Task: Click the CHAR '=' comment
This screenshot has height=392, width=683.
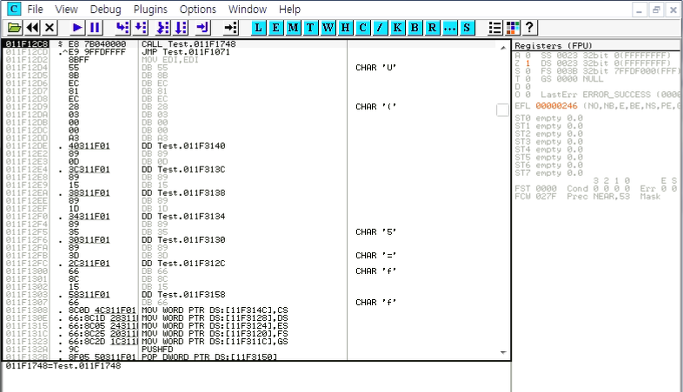Action: coord(376,256)
